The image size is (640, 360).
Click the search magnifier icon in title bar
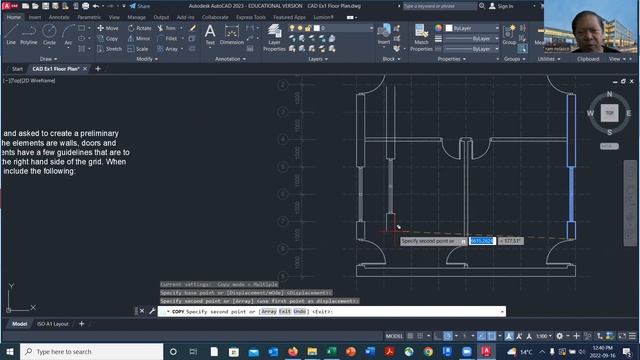(x=482, y=6)
